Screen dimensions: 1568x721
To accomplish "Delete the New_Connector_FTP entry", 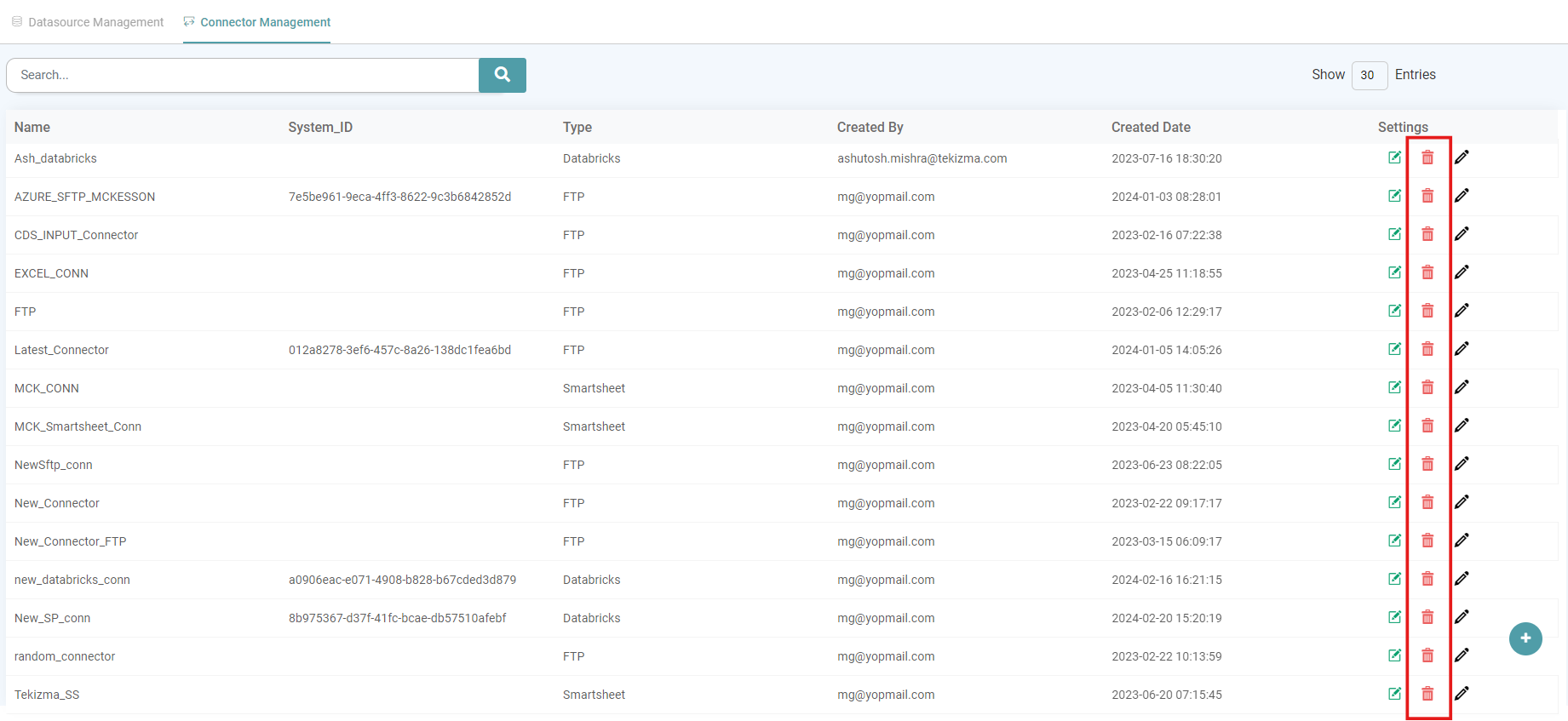I will [x=1427, y=541].
